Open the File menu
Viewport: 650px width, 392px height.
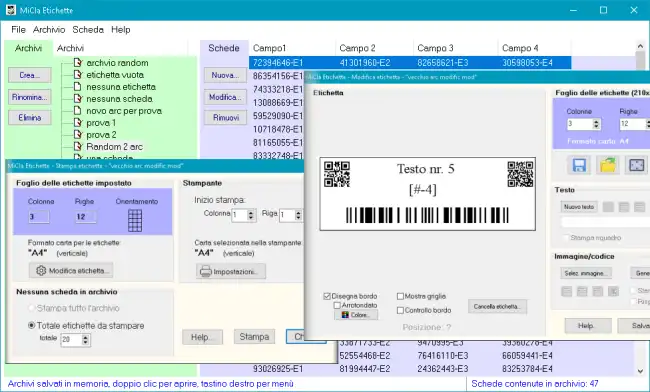click(18, 29)
